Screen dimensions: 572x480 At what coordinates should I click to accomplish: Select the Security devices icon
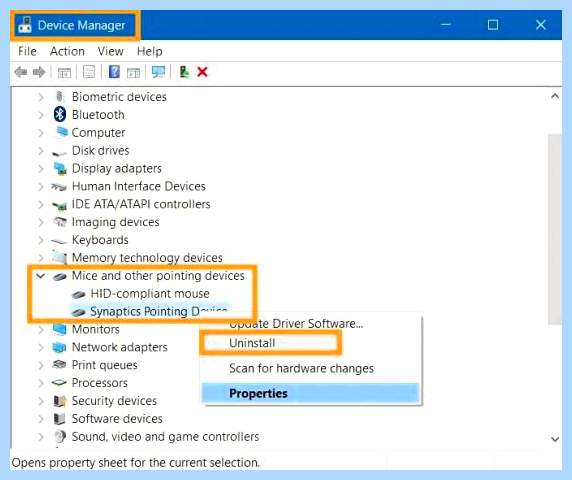[60, 401]
